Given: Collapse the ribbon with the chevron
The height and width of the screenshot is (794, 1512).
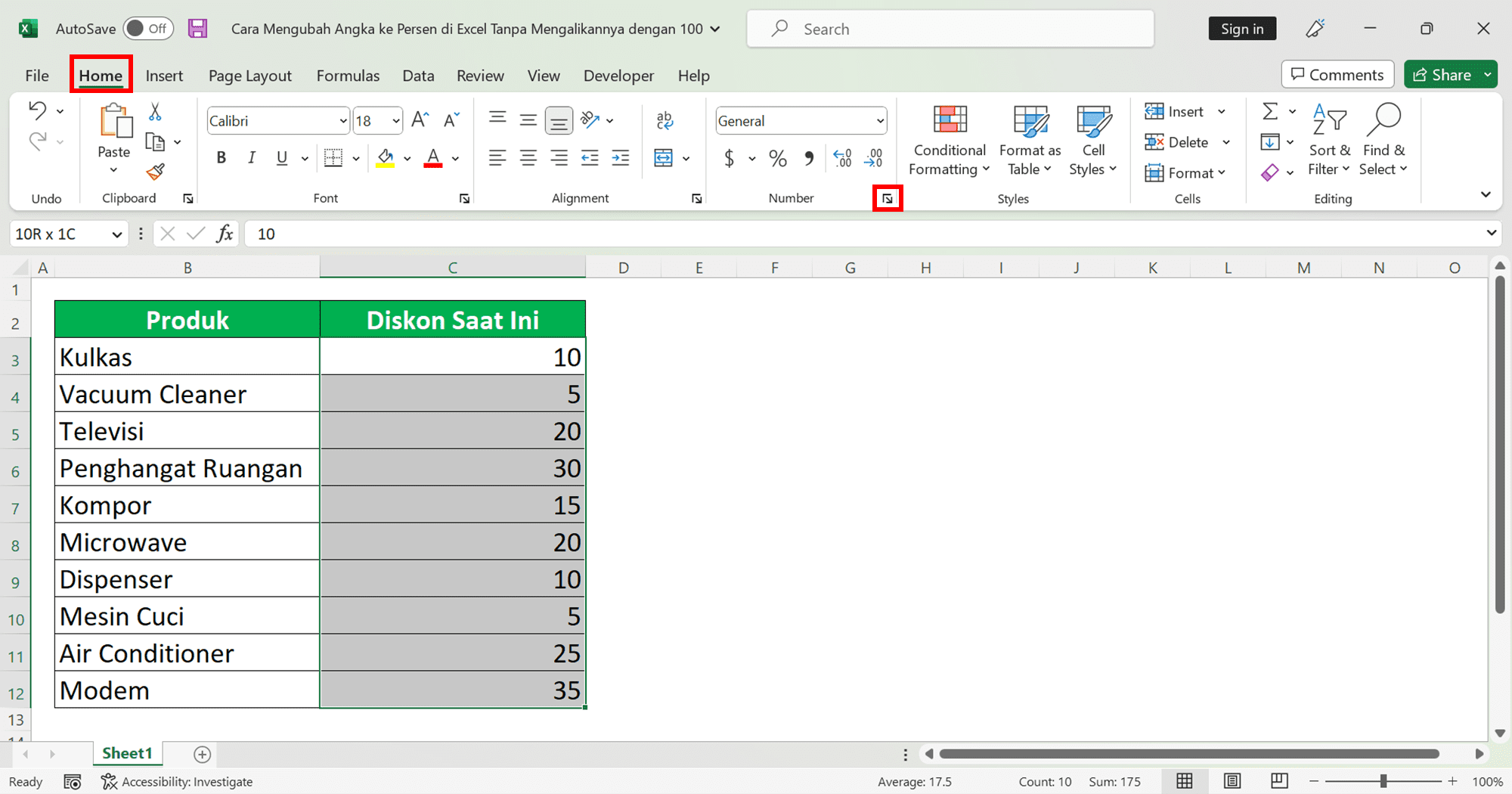Looking at the screenshot, I should [1486, 195].
